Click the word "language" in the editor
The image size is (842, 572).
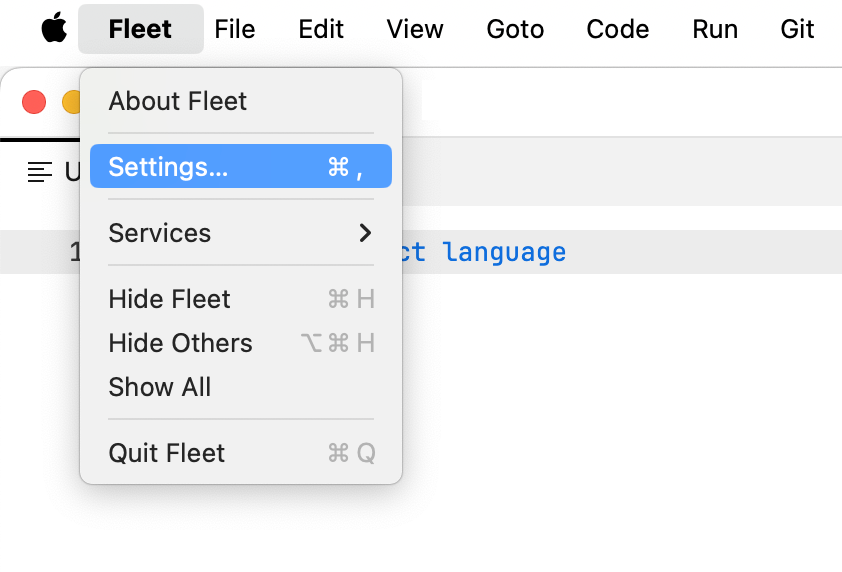tap(504, 252)
